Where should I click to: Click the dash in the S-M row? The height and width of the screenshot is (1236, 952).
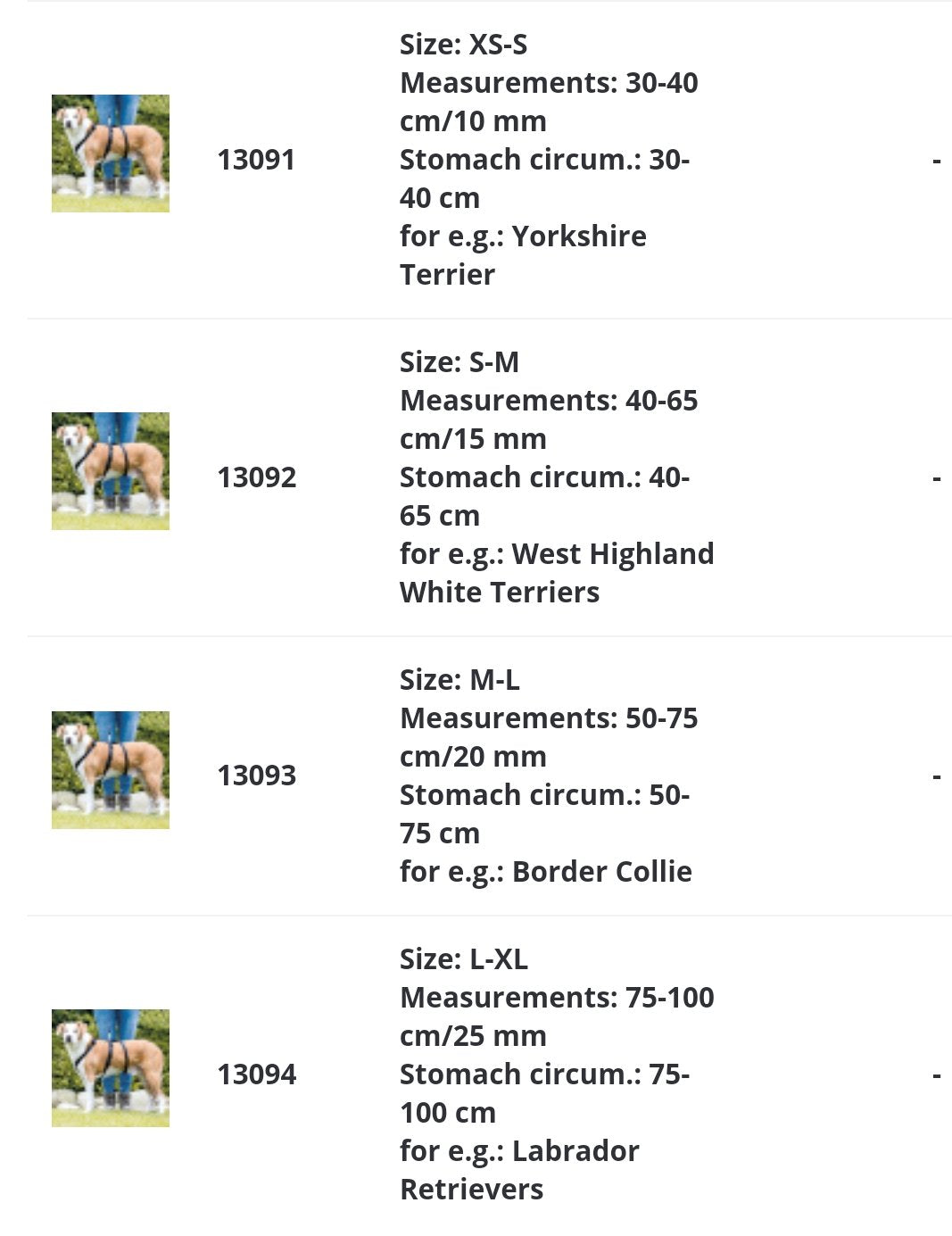click(x=936, y=479)
